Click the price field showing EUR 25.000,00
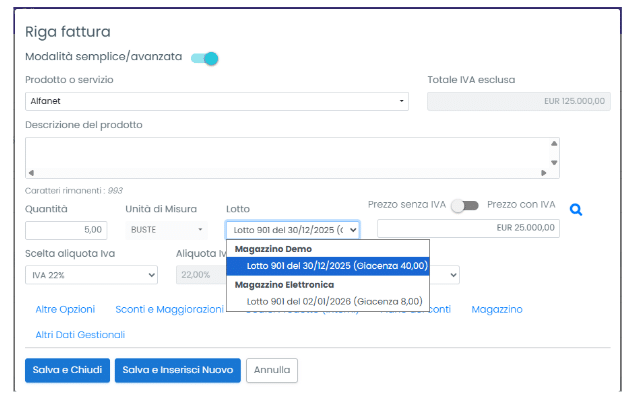 [x=468, y=228]
